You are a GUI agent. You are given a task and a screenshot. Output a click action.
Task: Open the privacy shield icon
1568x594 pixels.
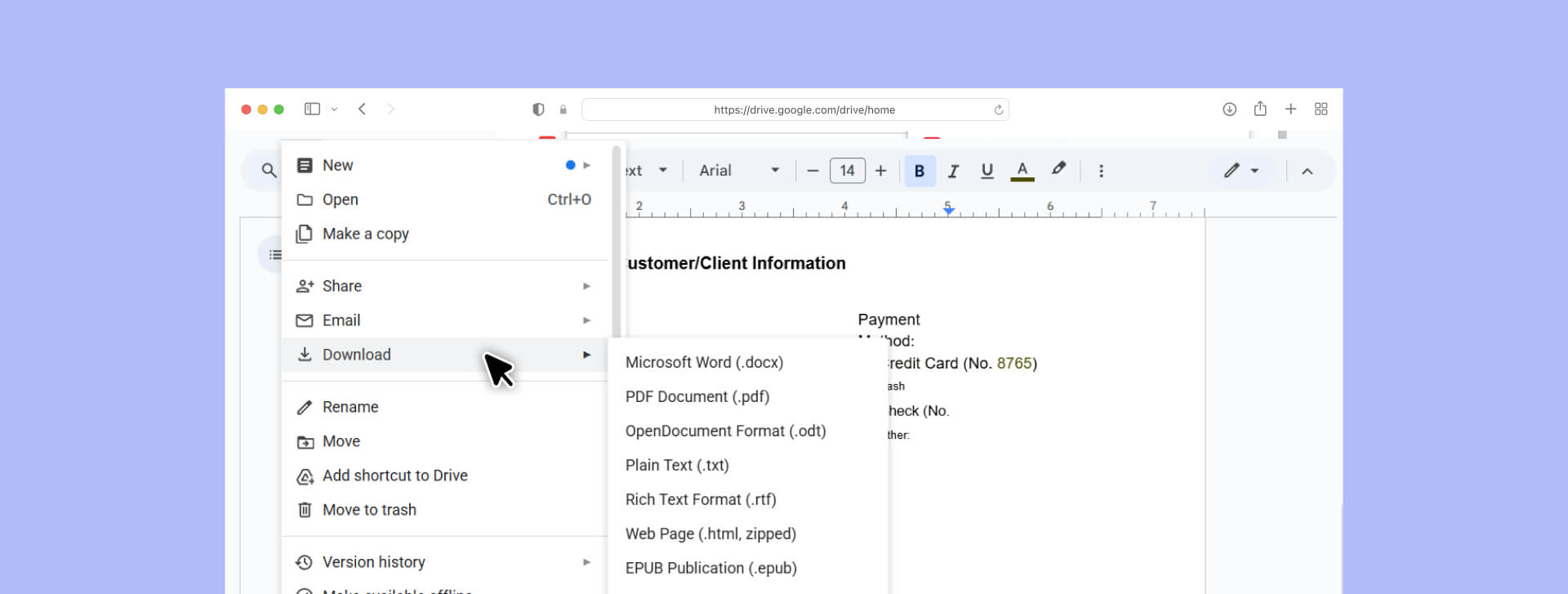[x=538, y=109]
